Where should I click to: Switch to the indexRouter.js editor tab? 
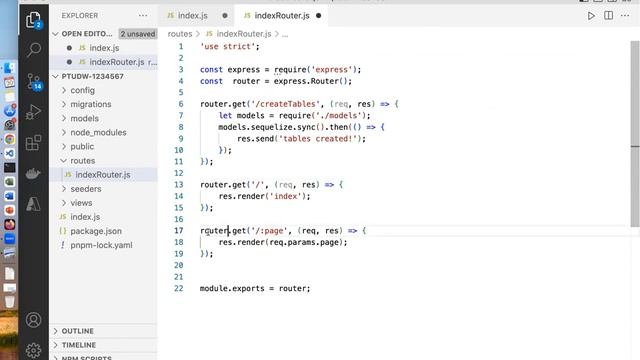pyautogui.click(x=282, y=16)
